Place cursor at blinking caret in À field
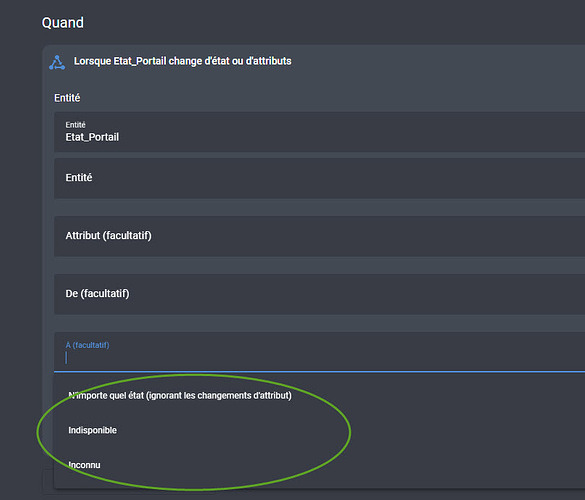This screenshot has height=500, width=585. (66, 358)
